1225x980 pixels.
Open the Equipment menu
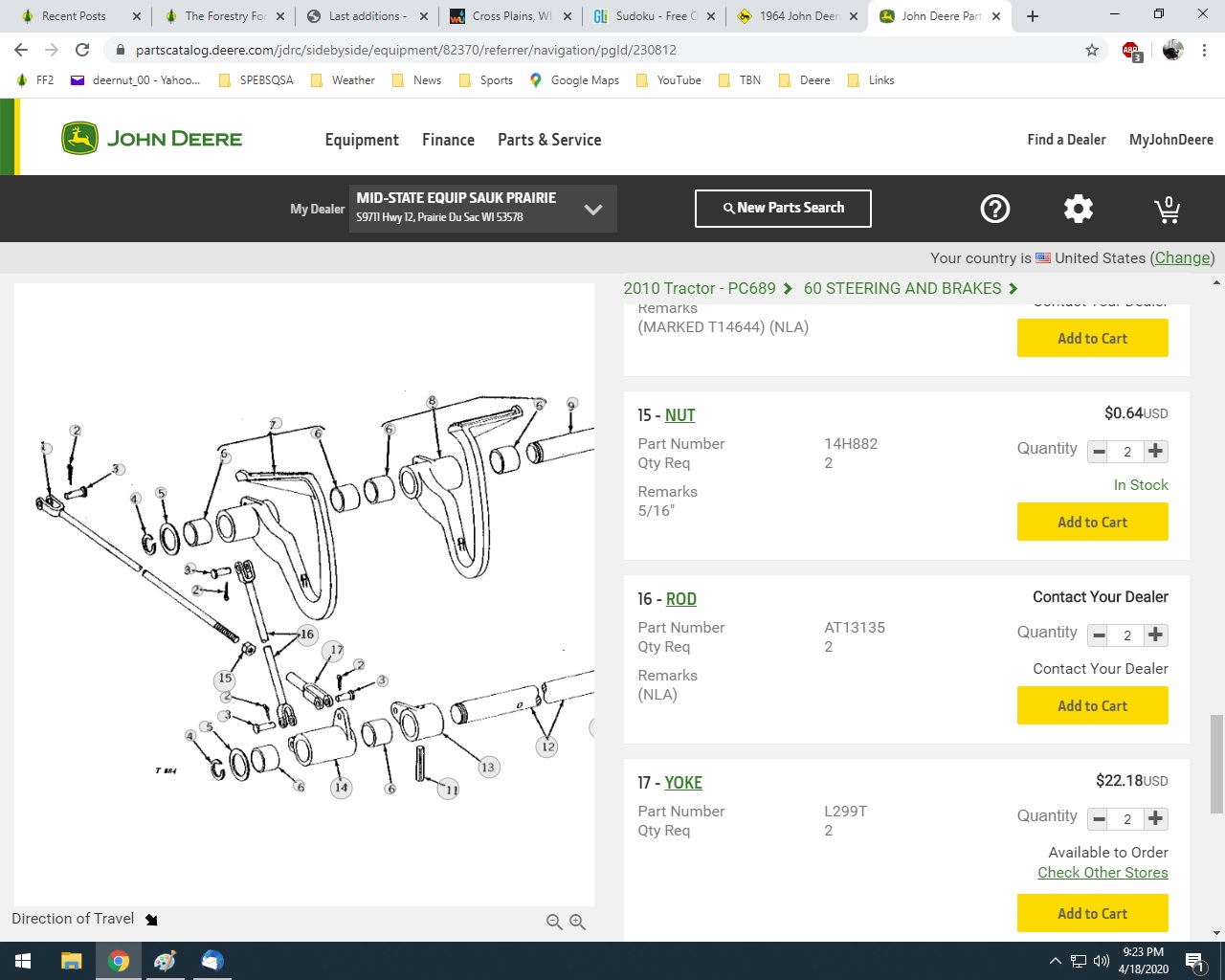pyautogui.click(x=362, y=140)
